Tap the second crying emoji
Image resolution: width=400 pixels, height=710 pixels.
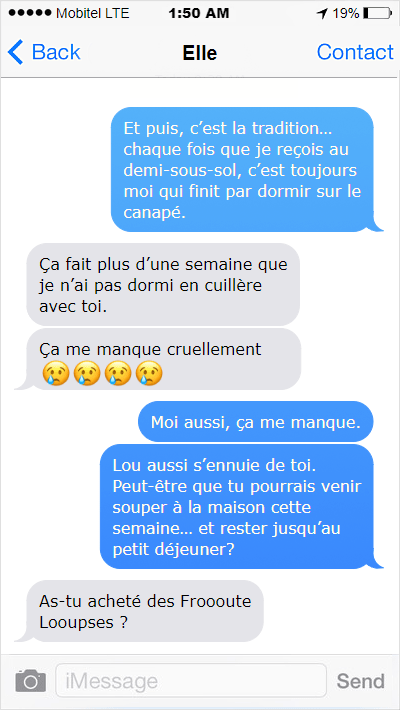tap(87, 374)
